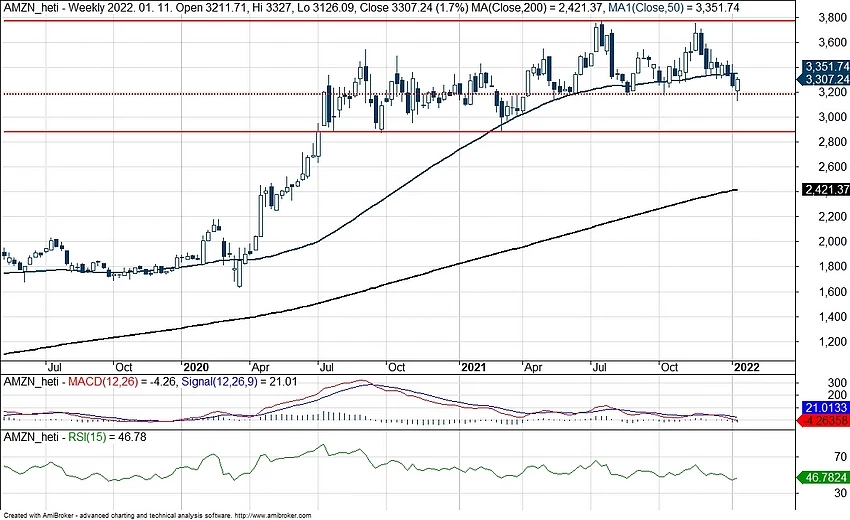Select the 3,351.74 blue price label

click(827, 67)
